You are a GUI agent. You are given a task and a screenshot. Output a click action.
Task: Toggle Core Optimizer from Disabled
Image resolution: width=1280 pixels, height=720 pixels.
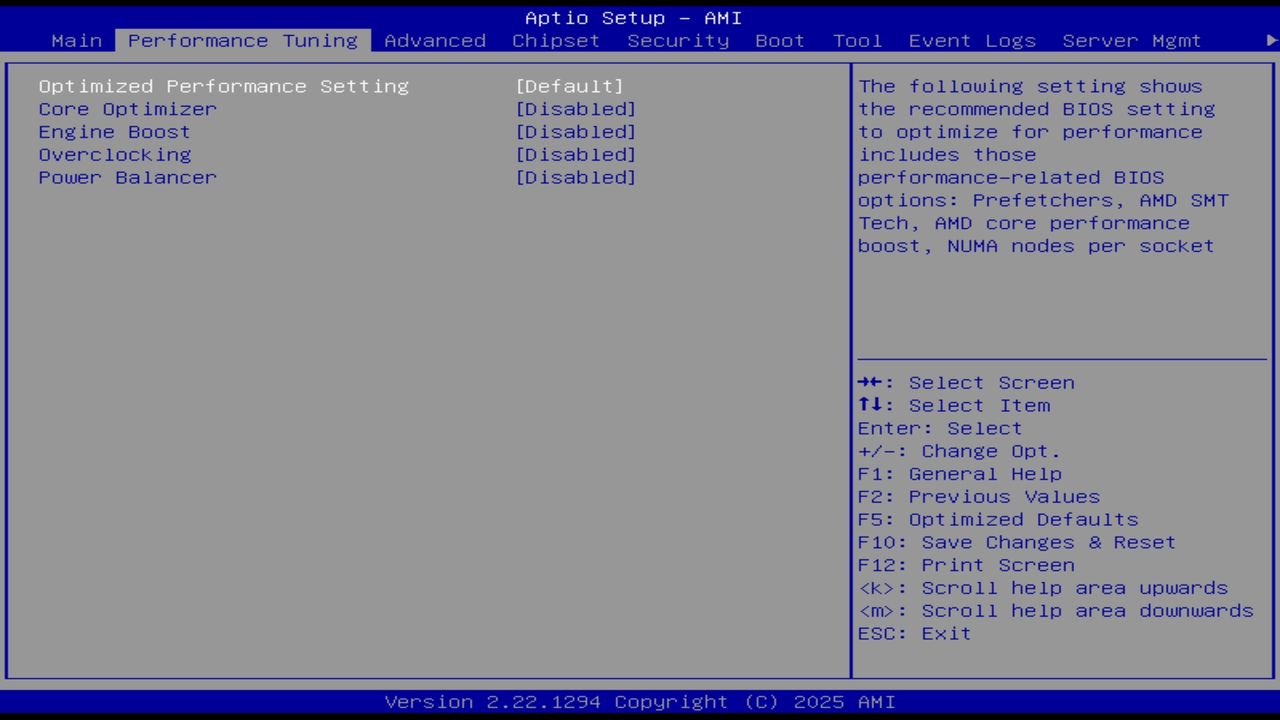click(x=576, y=109)
